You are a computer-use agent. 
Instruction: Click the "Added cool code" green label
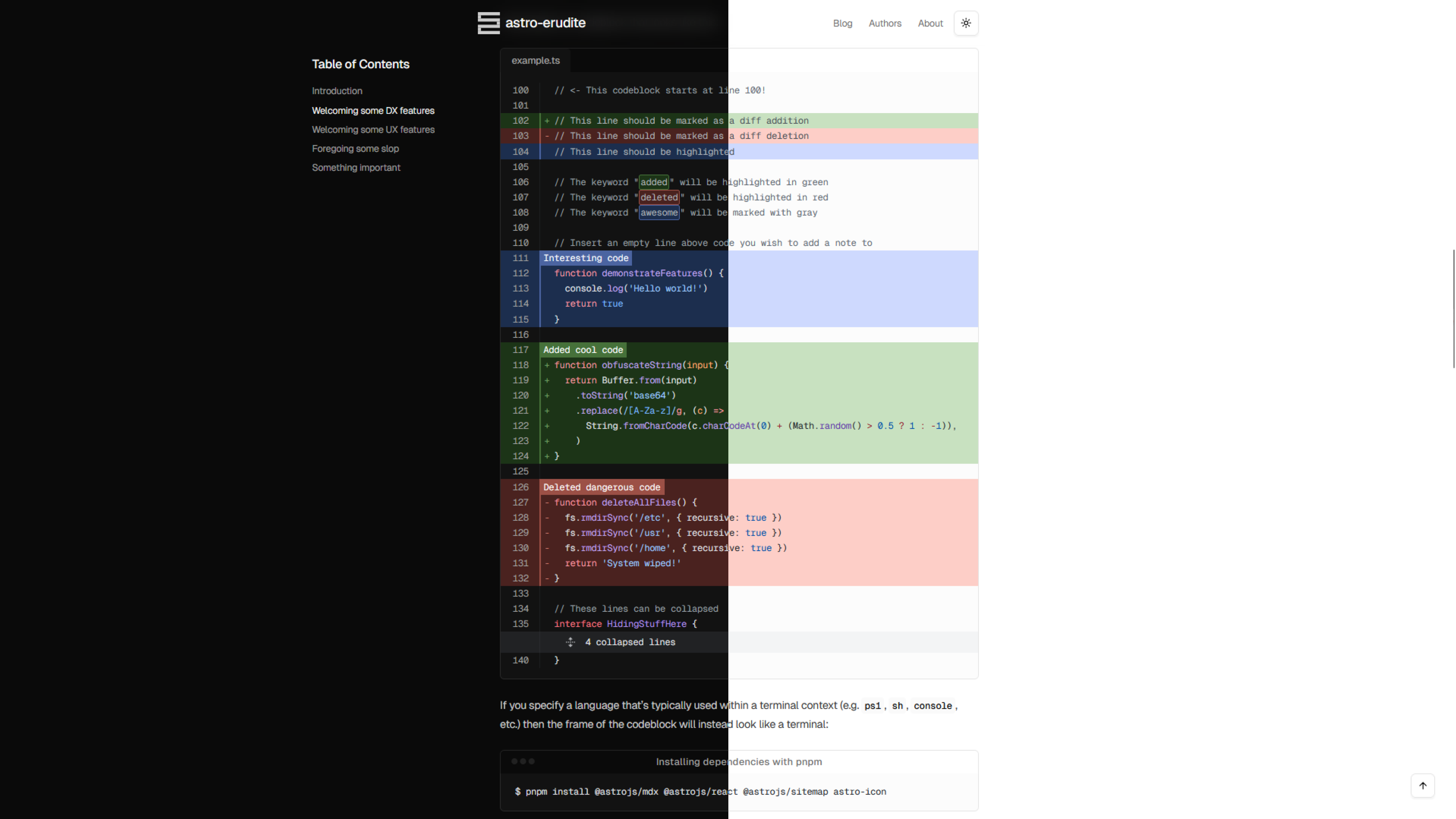point(583,350)
